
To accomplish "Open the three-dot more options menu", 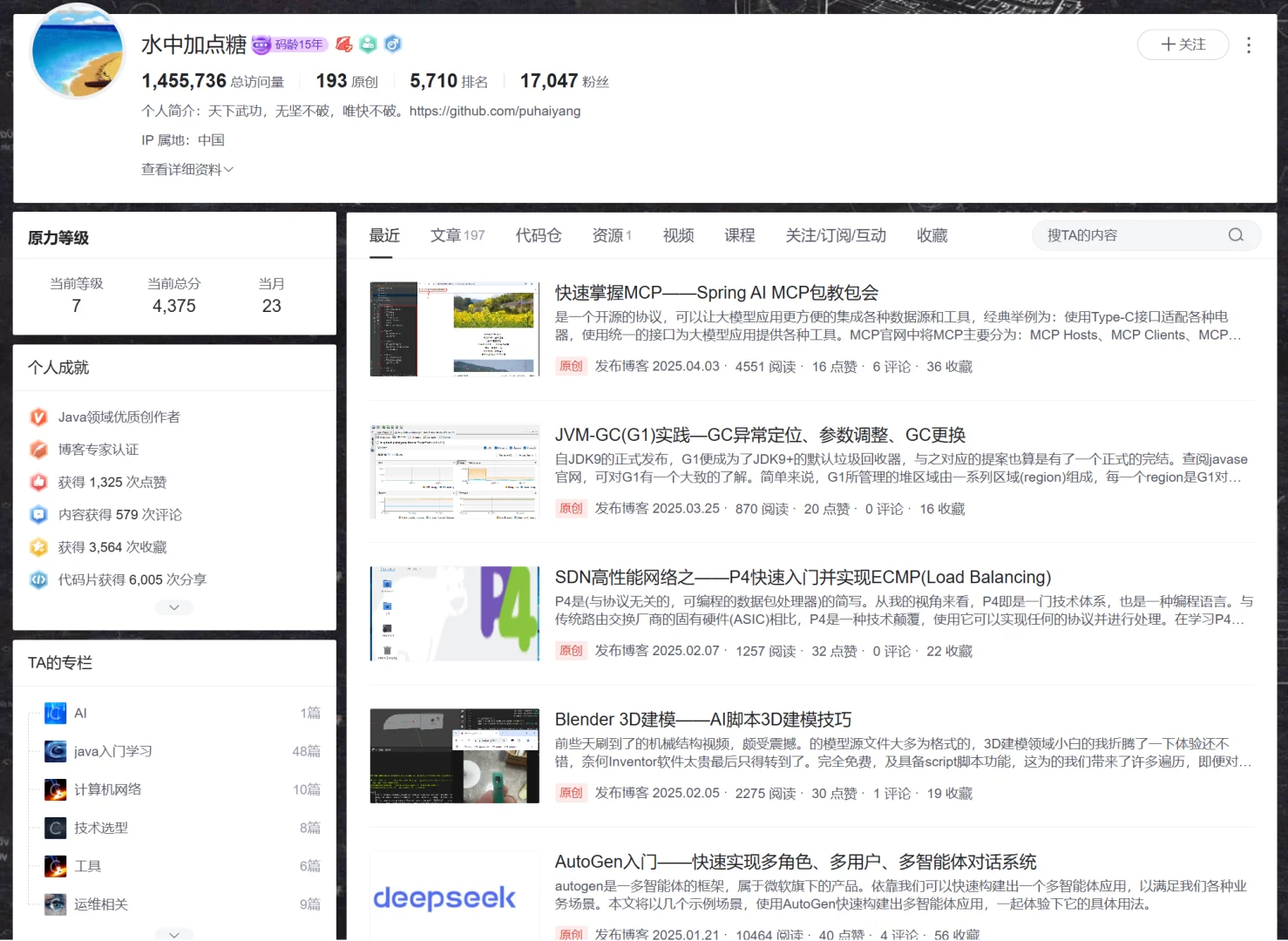I will pos(1249,44).
